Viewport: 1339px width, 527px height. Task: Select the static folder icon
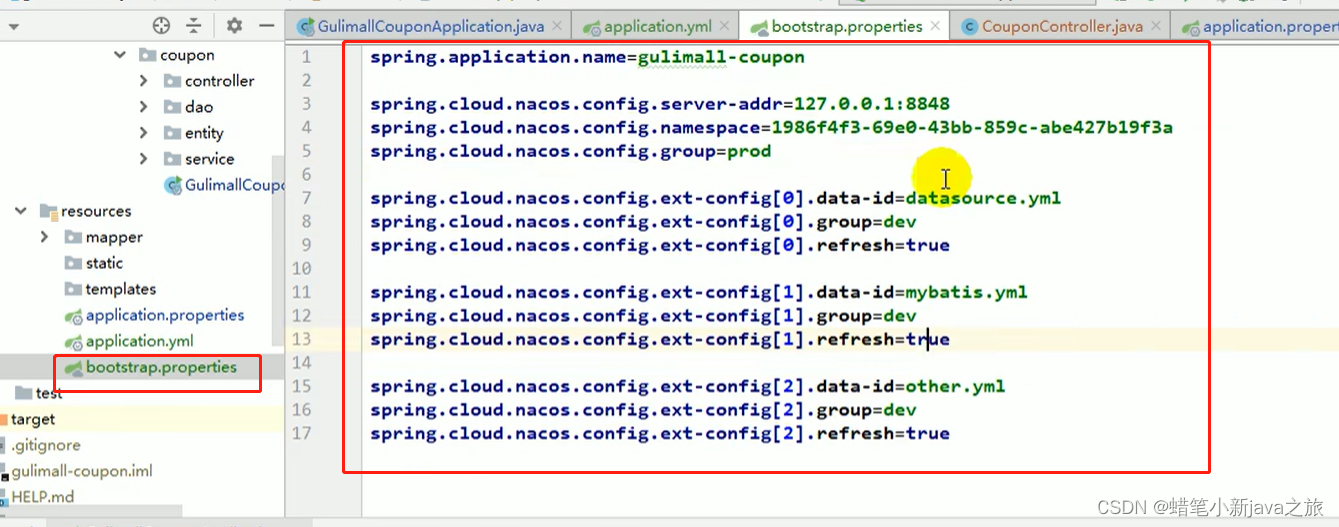click(x=72, y=263)
